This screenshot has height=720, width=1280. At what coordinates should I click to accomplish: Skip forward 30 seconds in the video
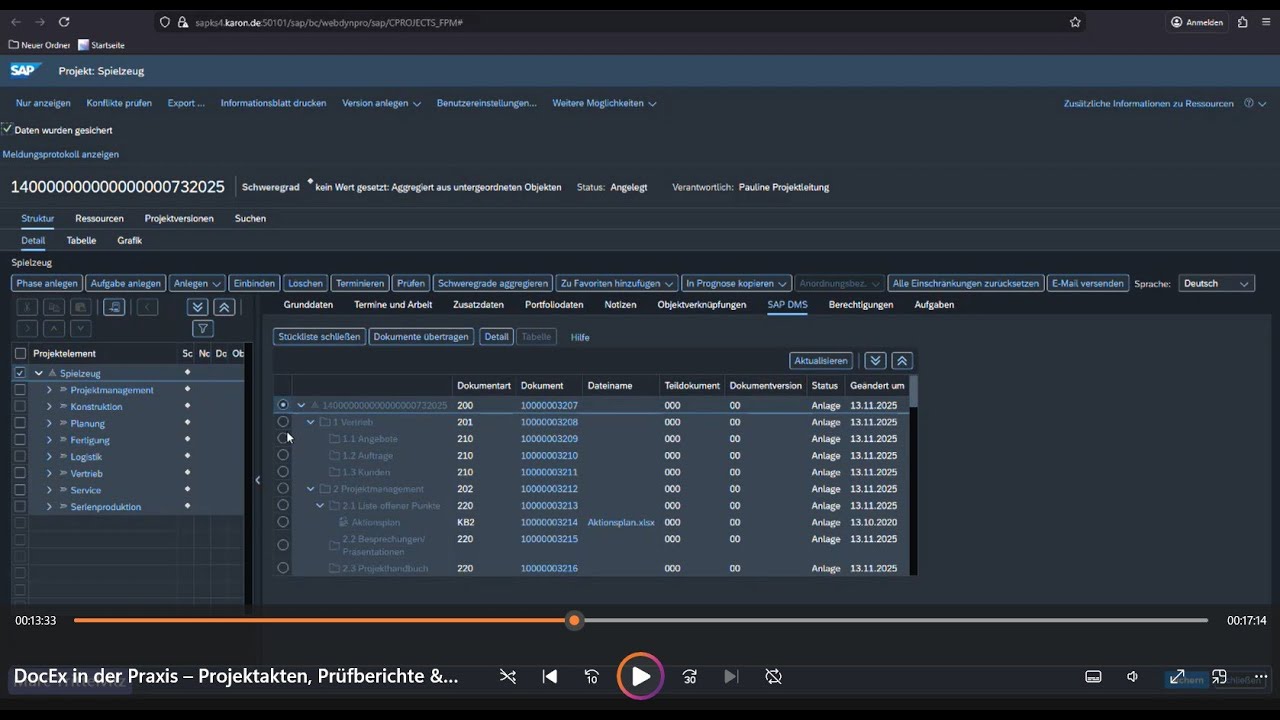(690, 677)
